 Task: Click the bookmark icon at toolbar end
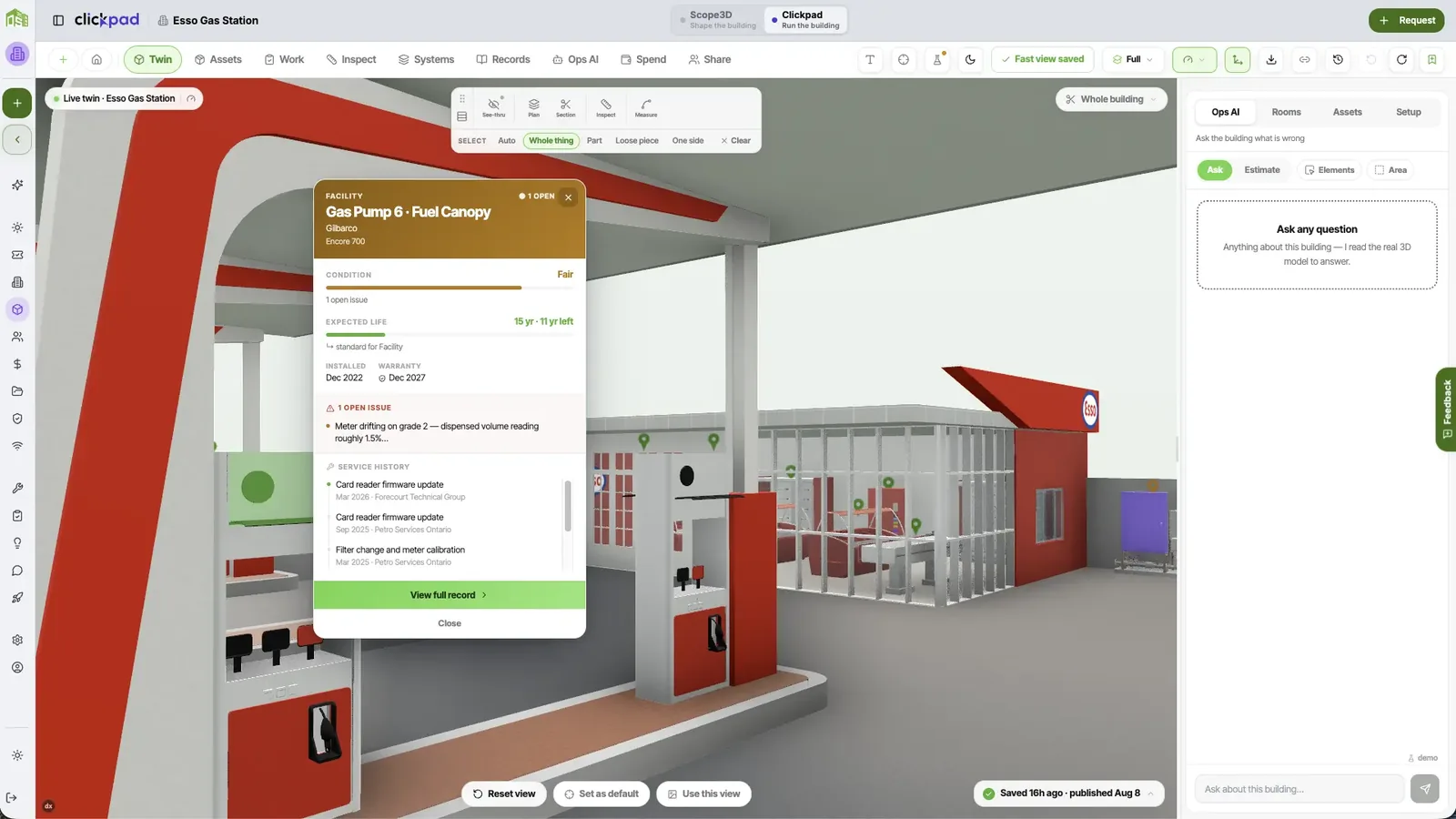(x=1432, y=59)
